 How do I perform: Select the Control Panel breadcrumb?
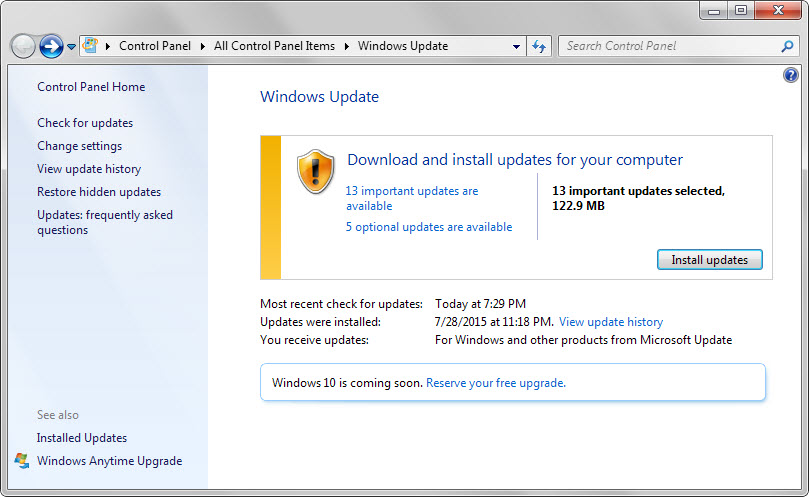coord(155,46)
